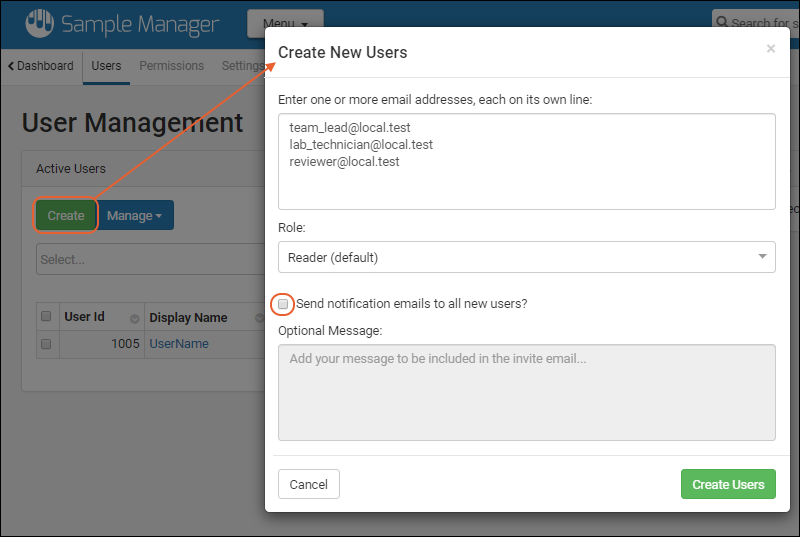
Task: Click the green Create button
Action: point(66,215)
